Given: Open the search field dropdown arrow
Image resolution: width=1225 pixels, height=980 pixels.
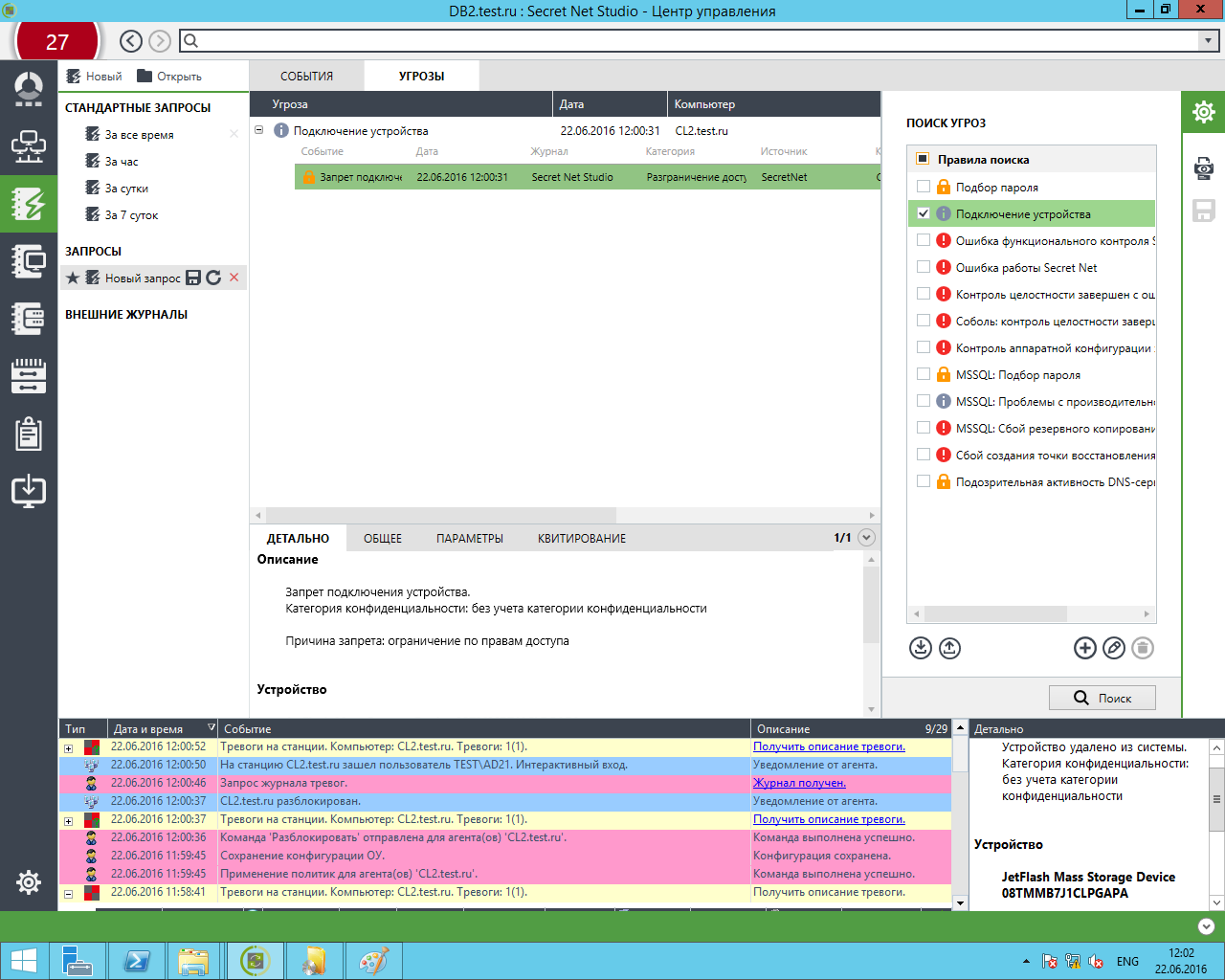Looking at the screenshot, I should click(x=1209, y=40).
